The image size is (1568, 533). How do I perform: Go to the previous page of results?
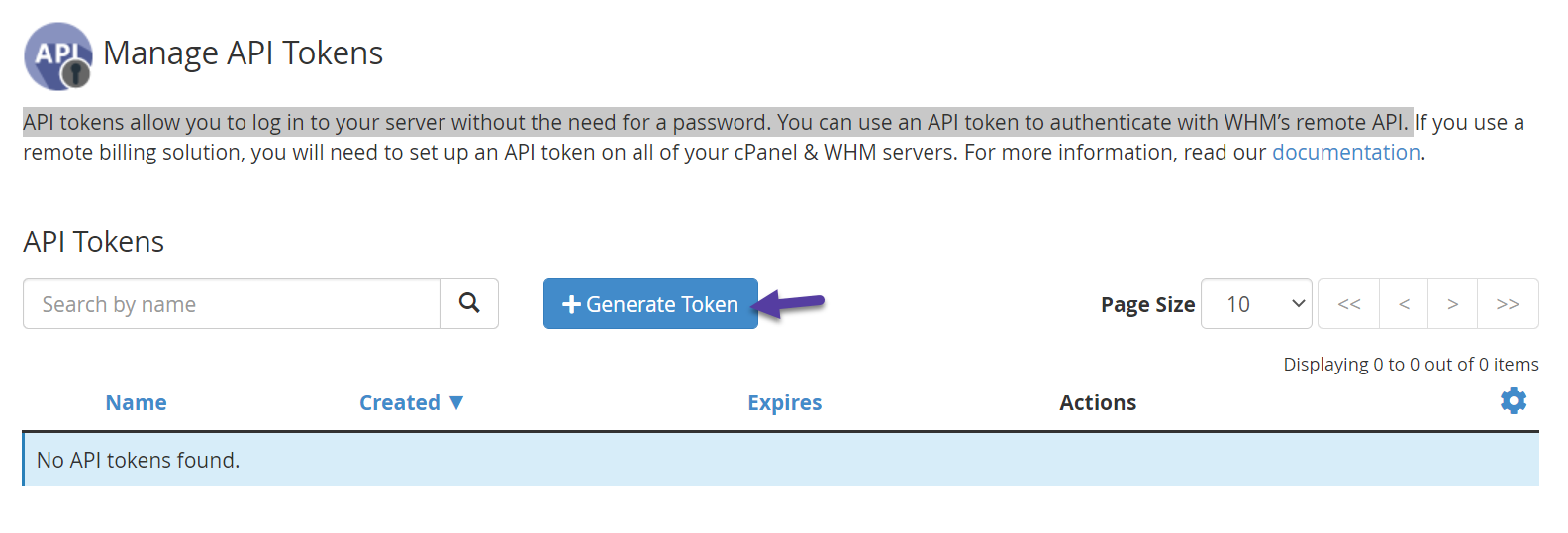[x=1404, y=304]
